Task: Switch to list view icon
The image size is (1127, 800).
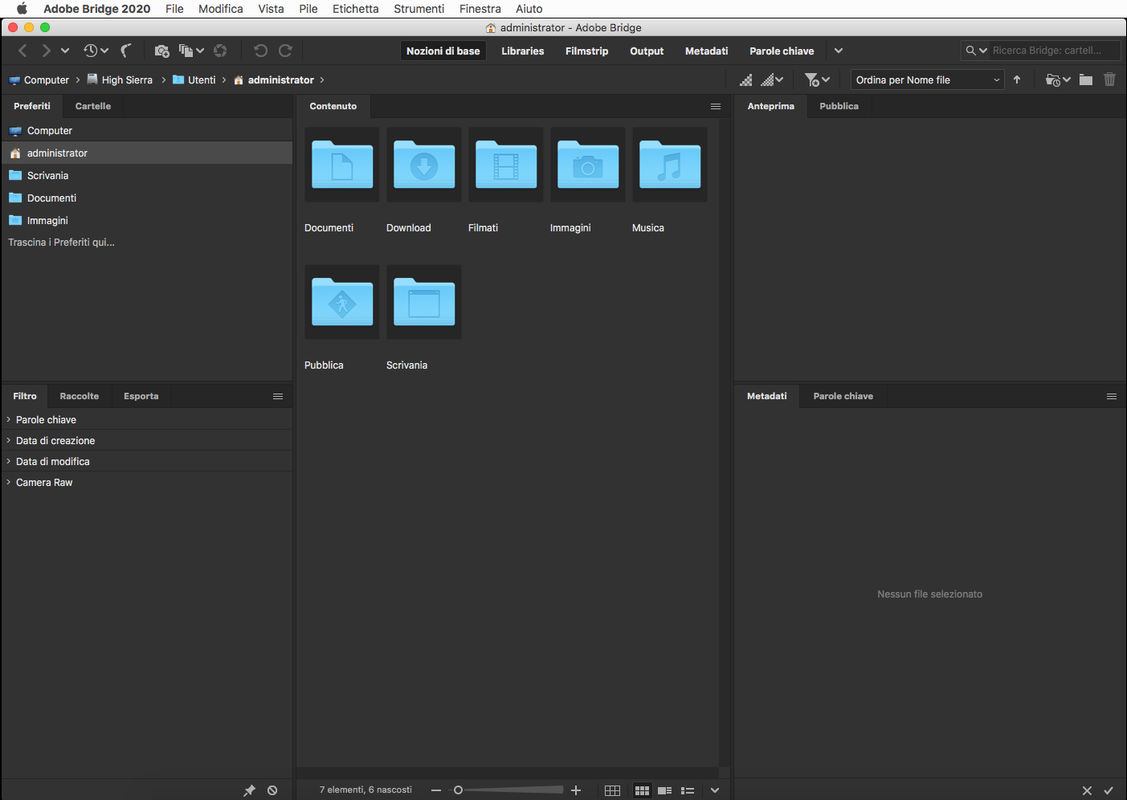Action: (687, 790)
